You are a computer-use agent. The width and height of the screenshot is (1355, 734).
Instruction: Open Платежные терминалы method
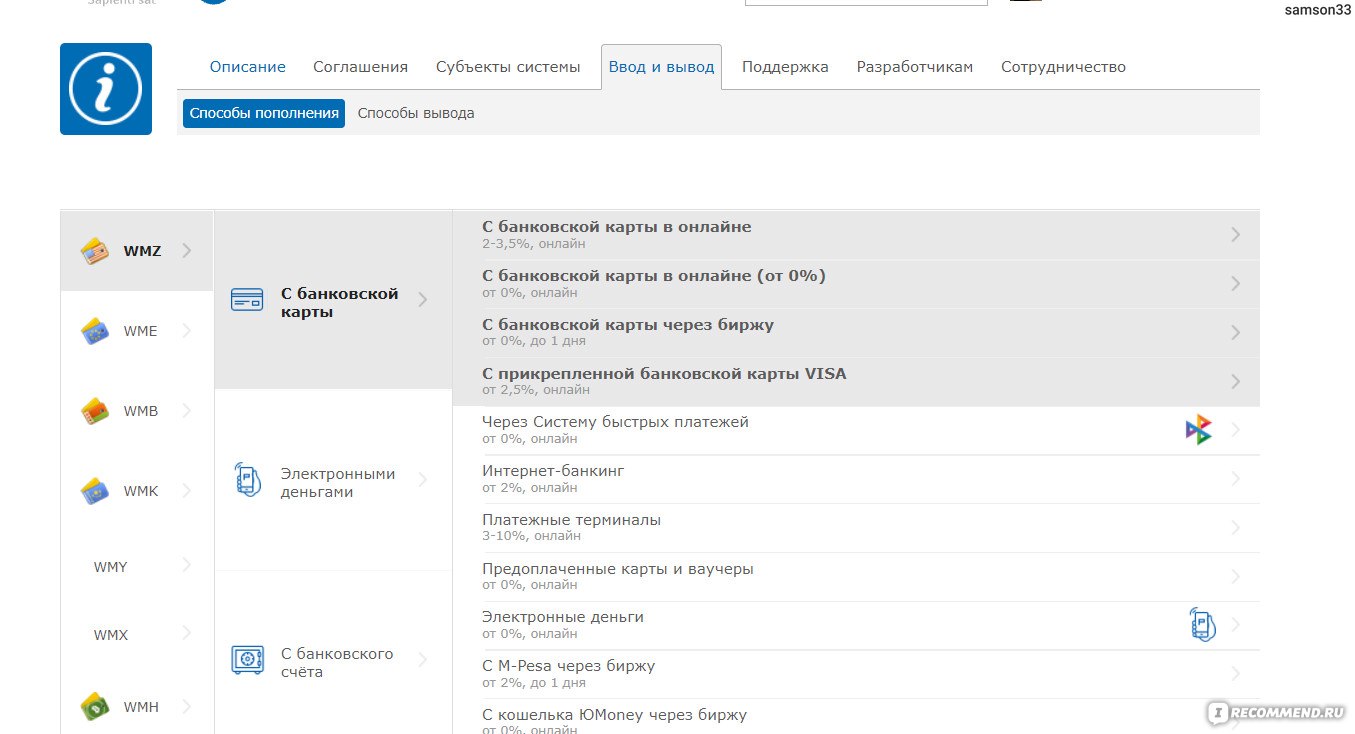point(856,528)
